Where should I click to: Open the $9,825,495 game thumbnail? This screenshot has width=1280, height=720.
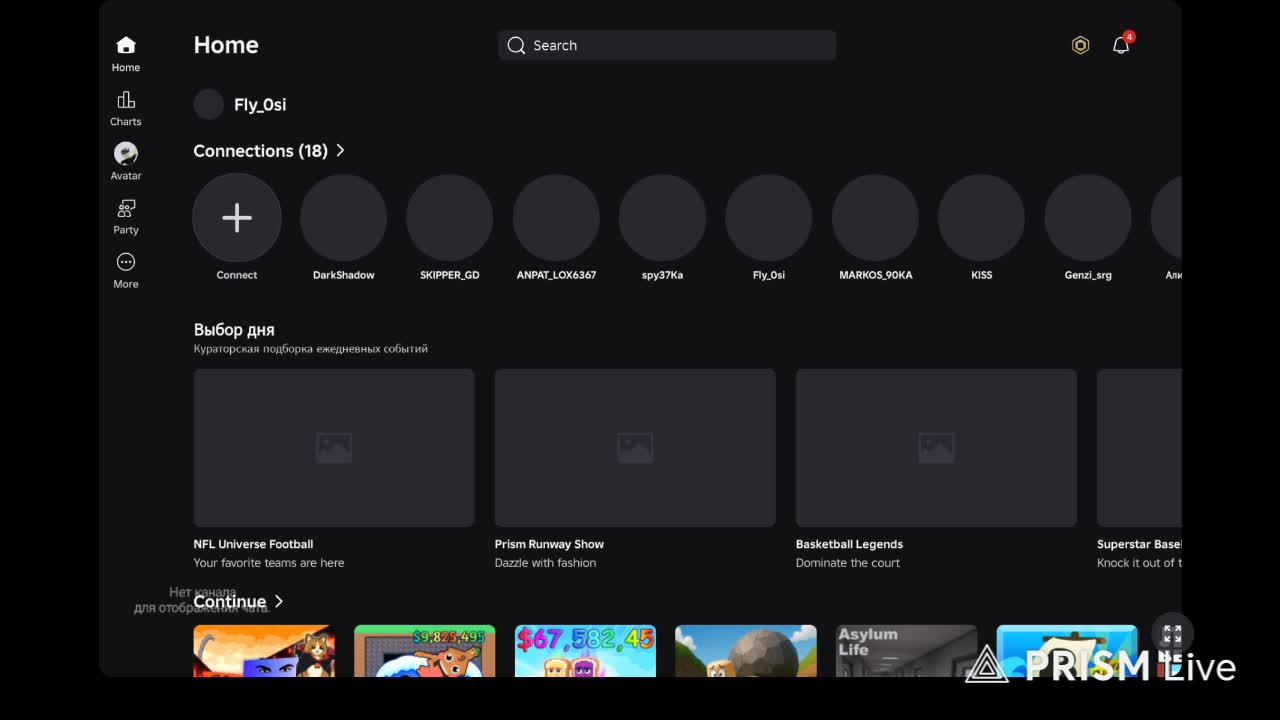point(424,651)
